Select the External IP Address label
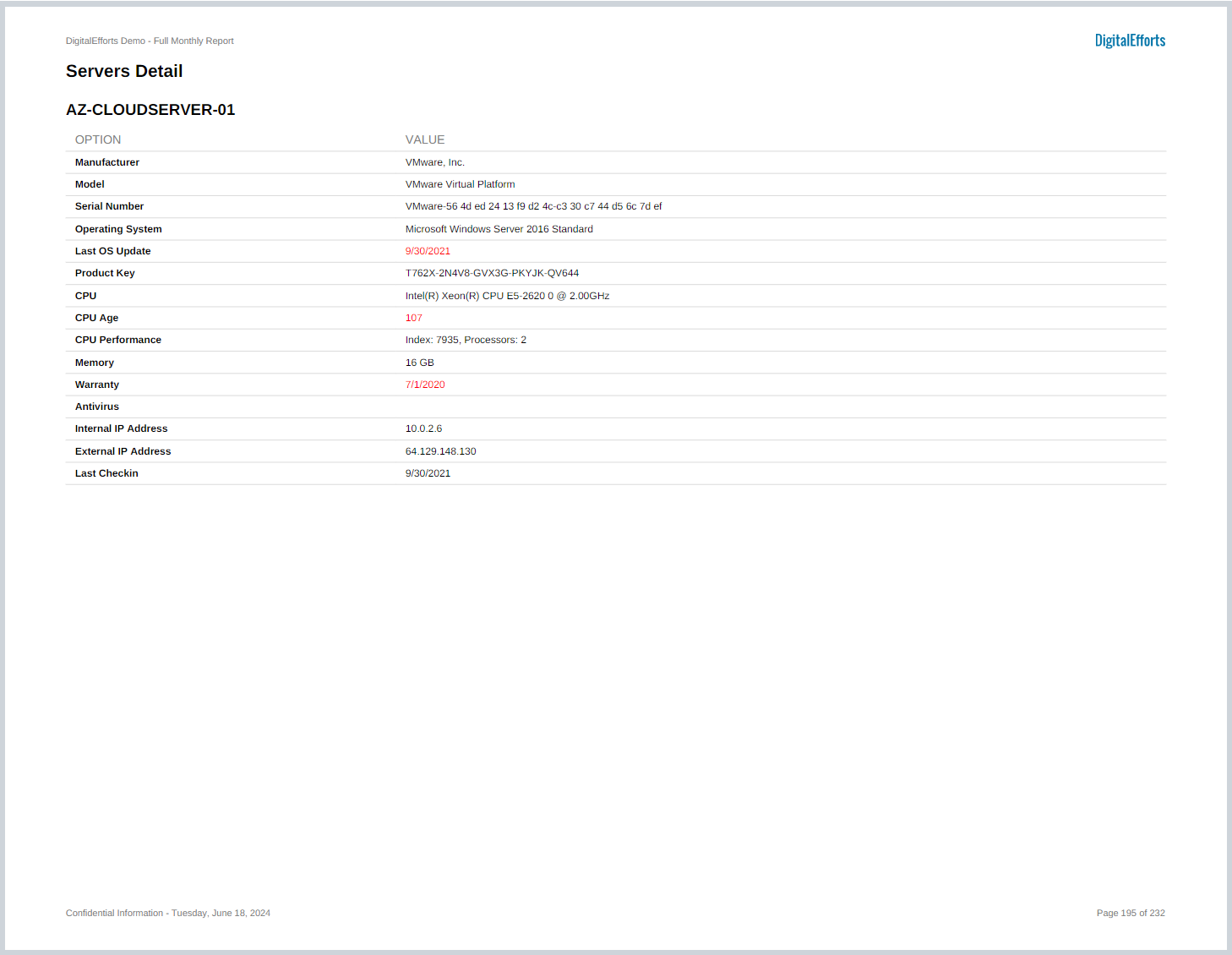 pos(123,451)
